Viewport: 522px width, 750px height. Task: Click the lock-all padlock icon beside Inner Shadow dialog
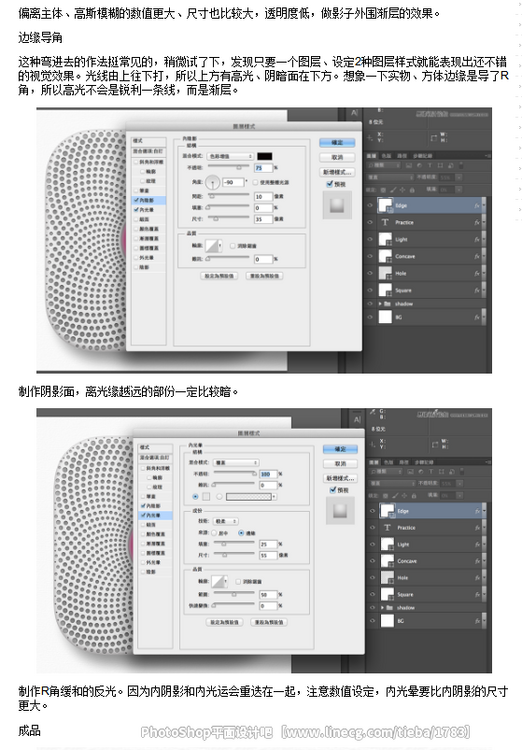tap(413, 190)
